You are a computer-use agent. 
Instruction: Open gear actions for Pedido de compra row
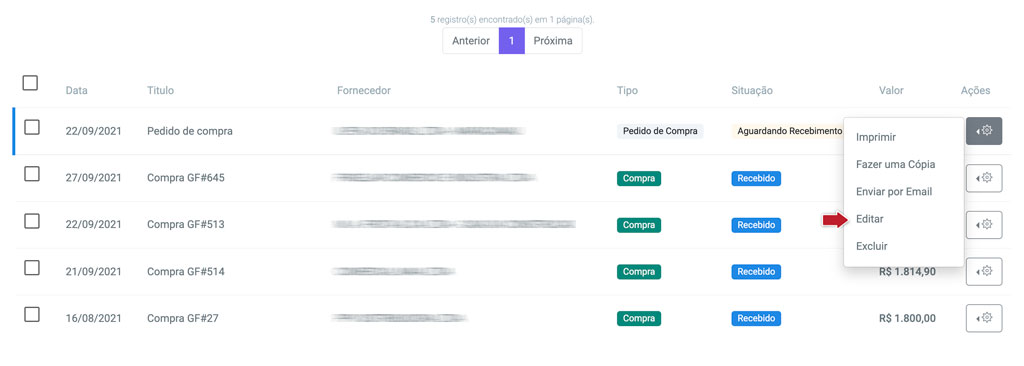pyautogui.click(x=984, y=131)
